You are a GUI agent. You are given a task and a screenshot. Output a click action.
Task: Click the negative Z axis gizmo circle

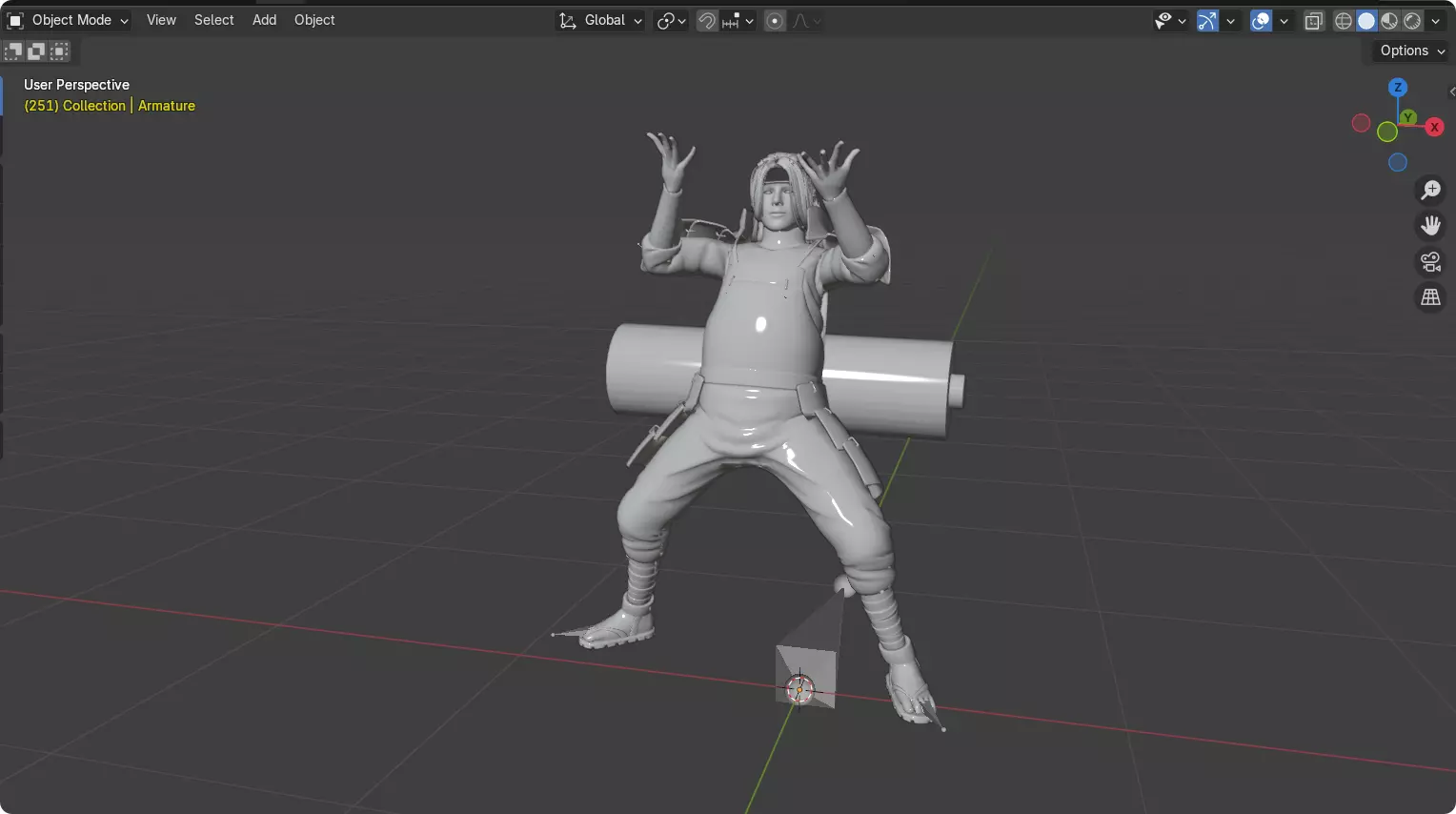tap(1398, 162)
